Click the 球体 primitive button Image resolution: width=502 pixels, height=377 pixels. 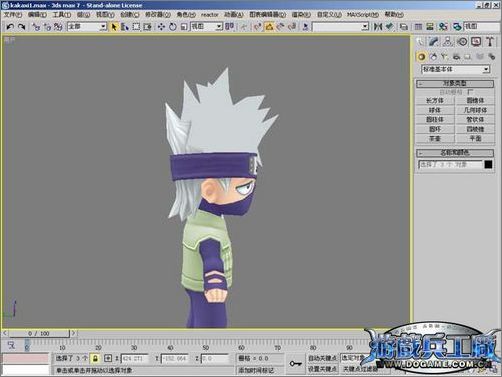(435, 110)
